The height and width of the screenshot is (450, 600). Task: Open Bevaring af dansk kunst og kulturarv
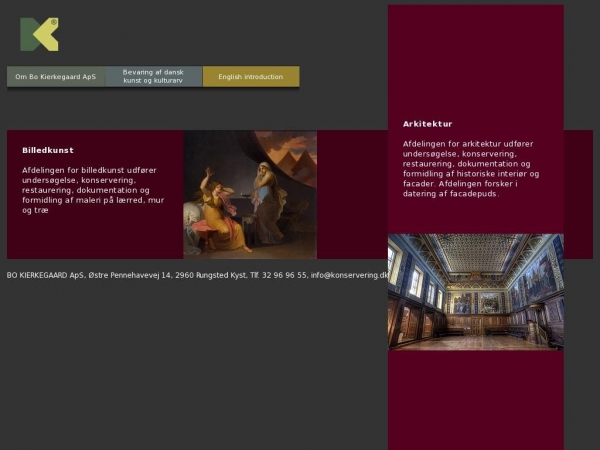(153, 77)
